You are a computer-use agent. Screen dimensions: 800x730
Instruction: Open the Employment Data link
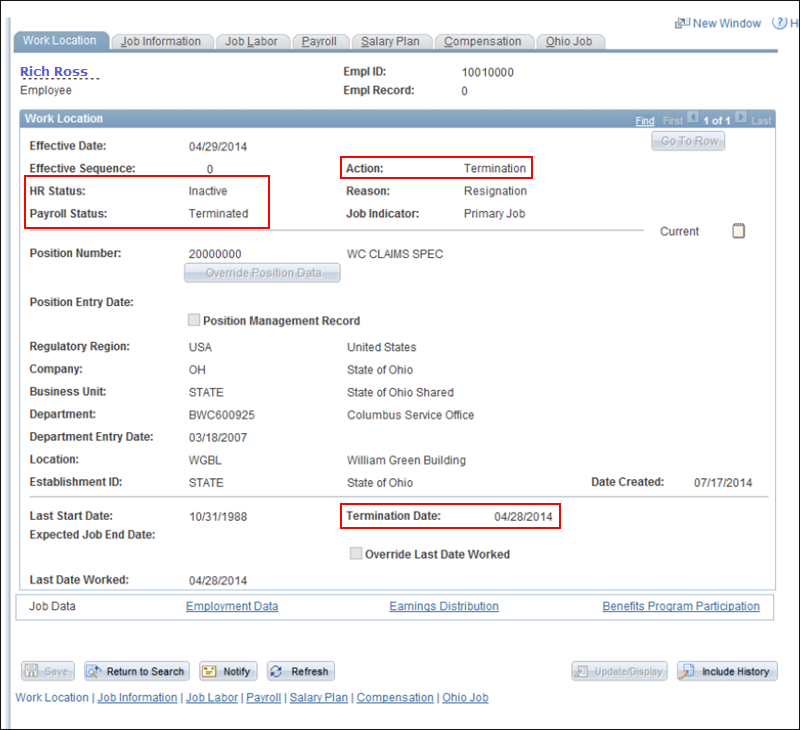(232, 606)
